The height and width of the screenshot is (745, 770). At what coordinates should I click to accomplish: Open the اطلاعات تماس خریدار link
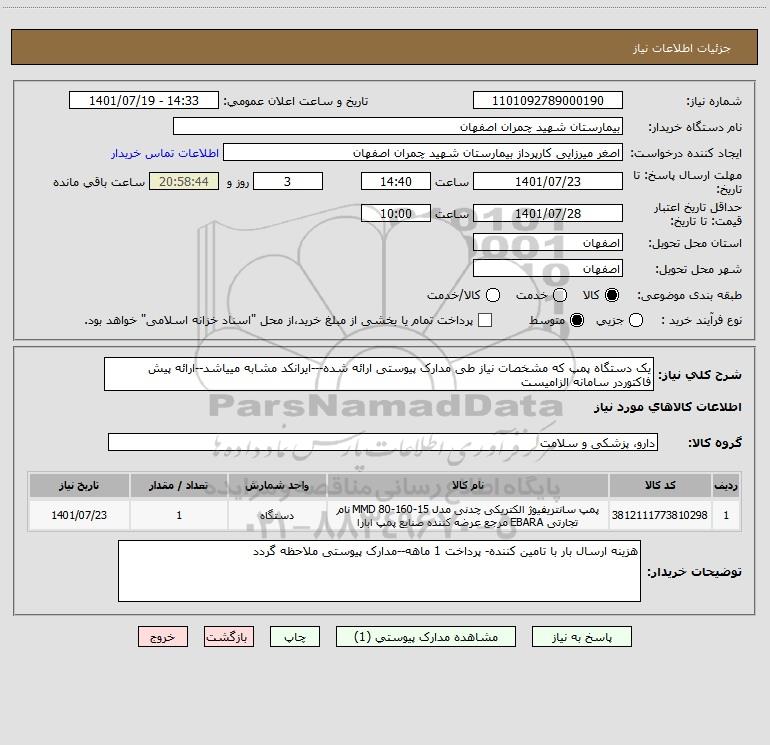165,153
